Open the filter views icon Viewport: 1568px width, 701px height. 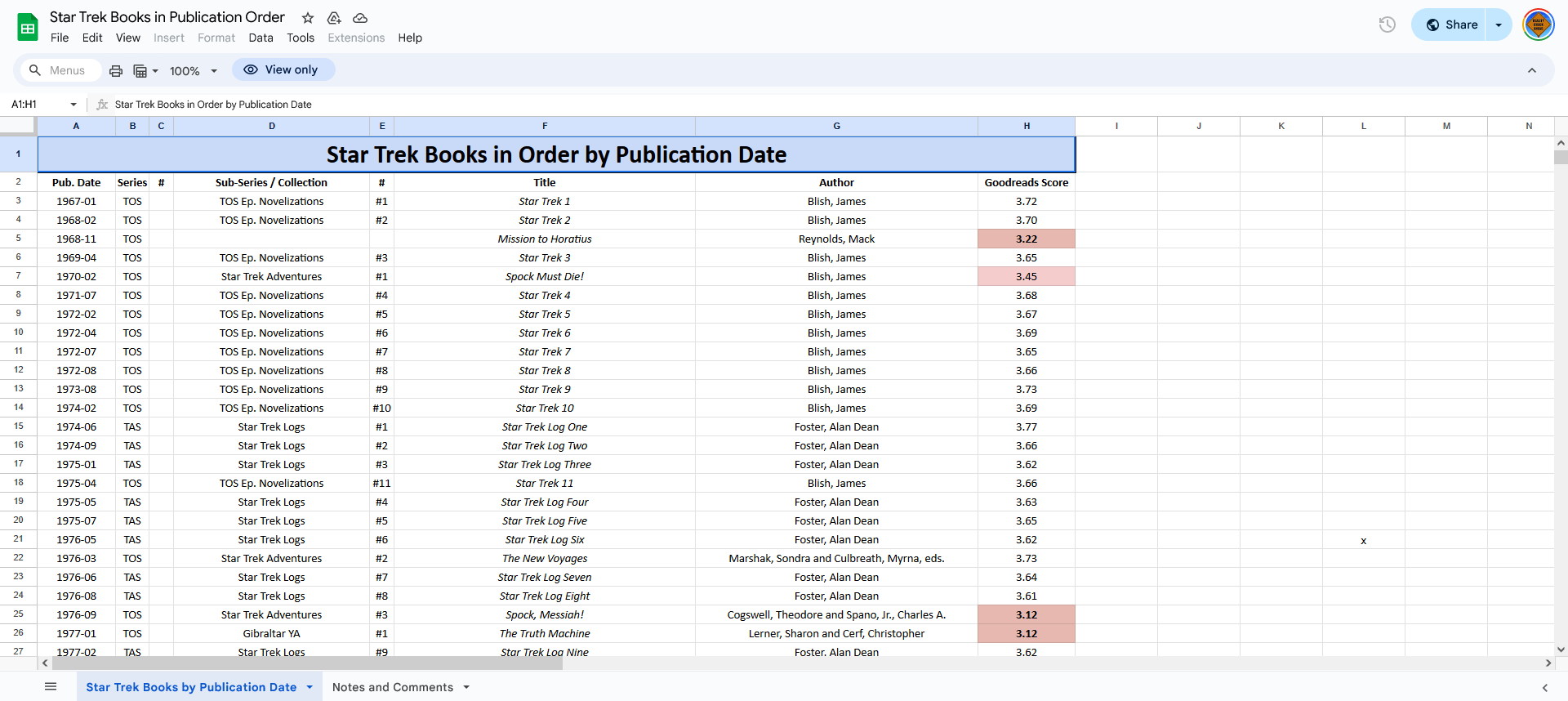point(145,71)
